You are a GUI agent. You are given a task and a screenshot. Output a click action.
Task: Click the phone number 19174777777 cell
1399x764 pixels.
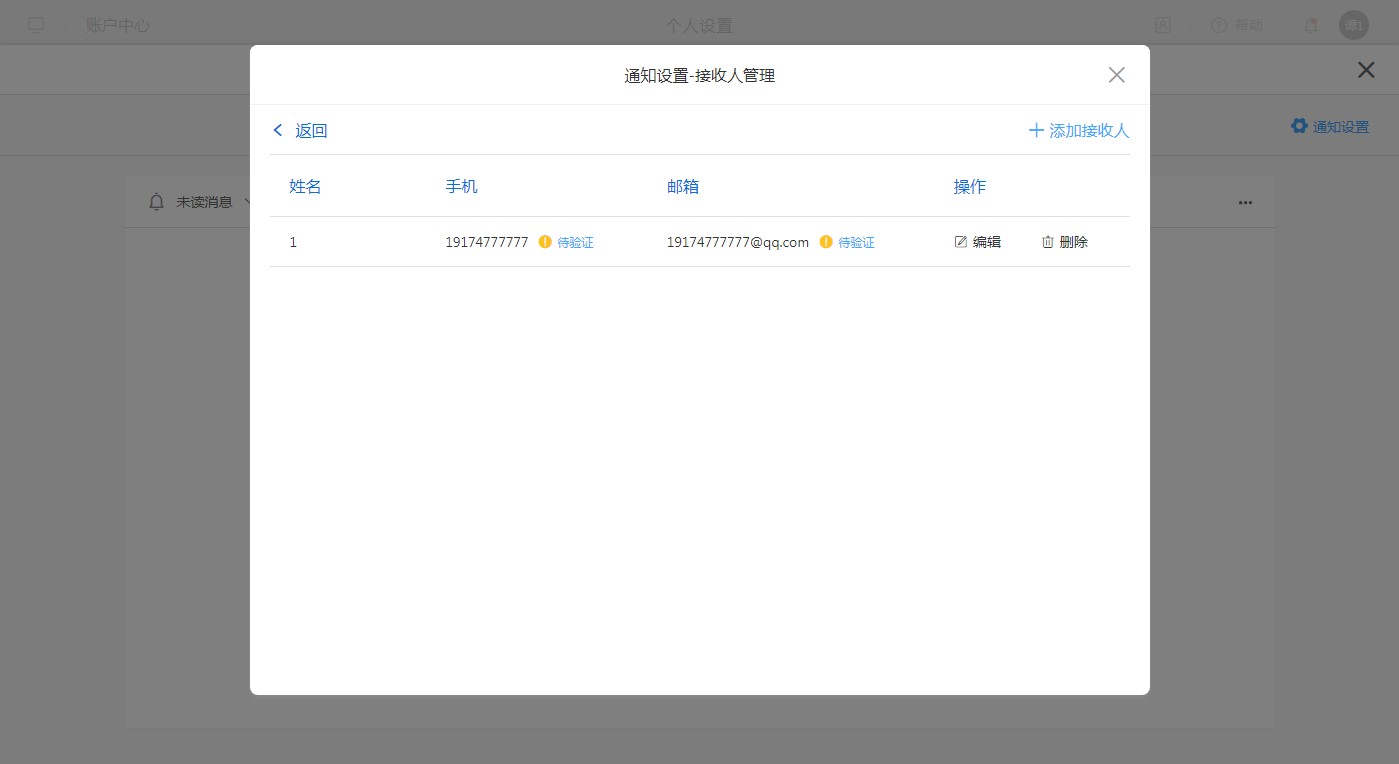(x=486, y=242)
